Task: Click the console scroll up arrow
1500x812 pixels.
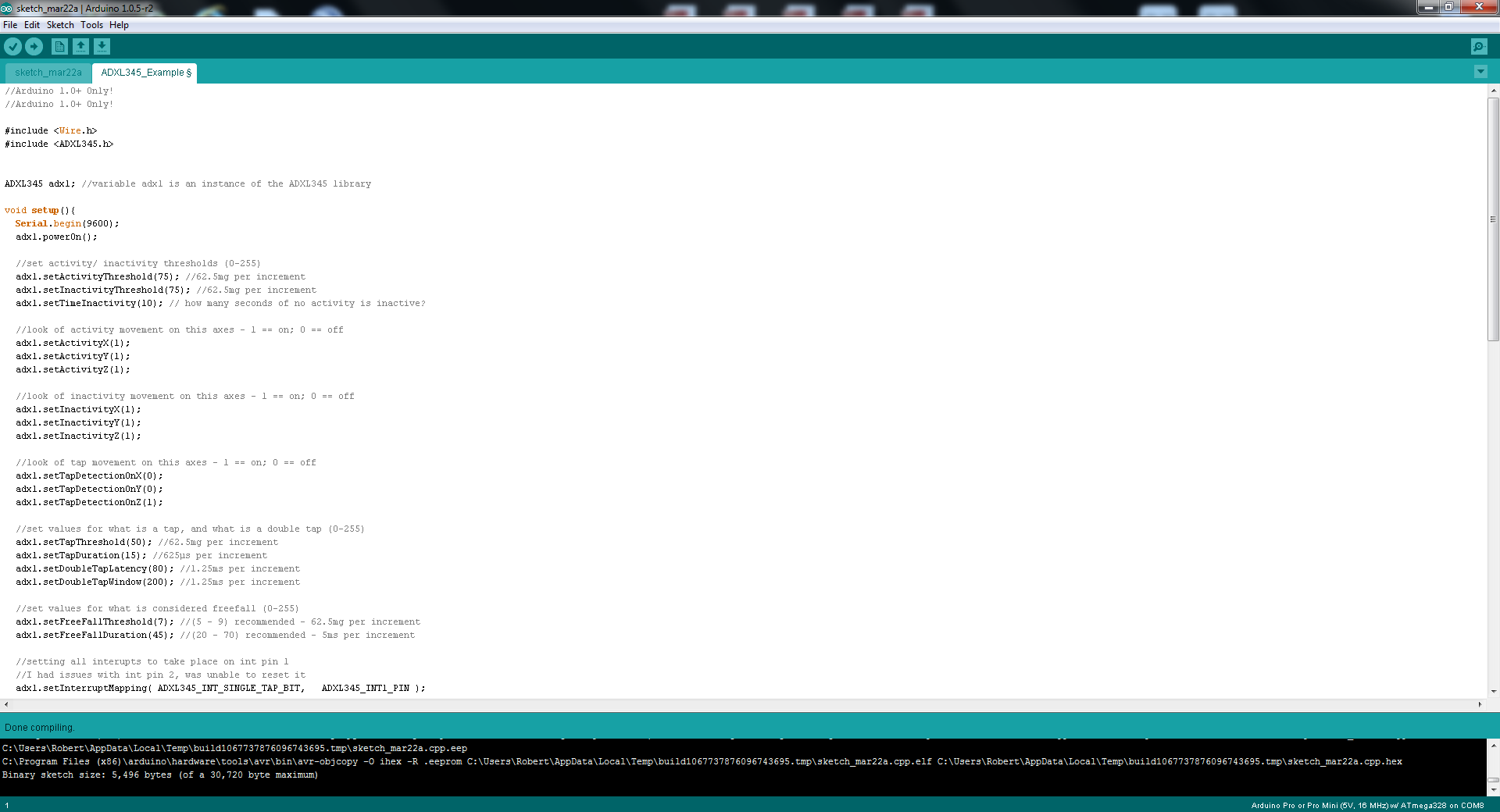Action: [x=1493, y=746]
